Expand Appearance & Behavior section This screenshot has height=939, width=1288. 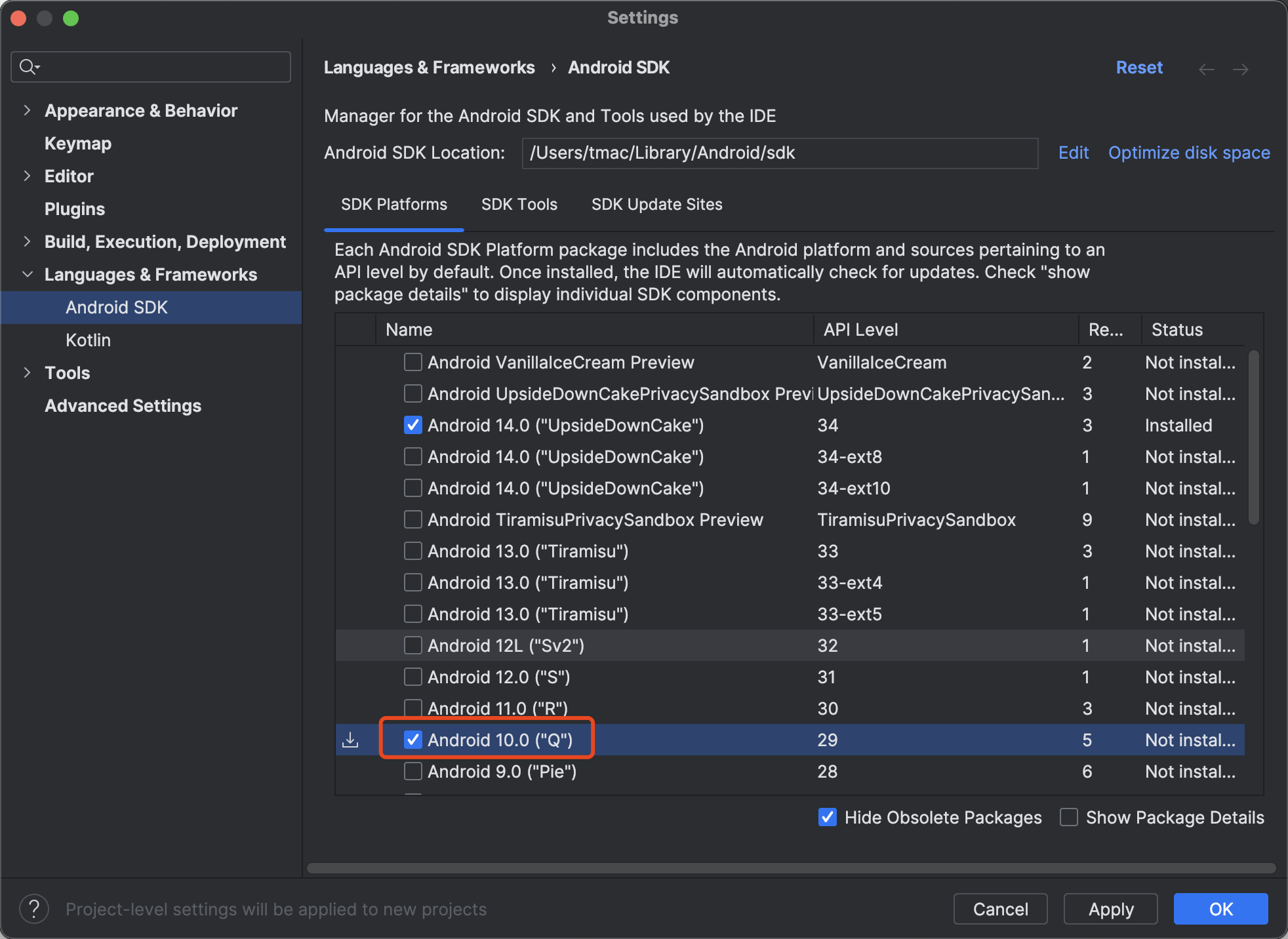tap(27, 110)
